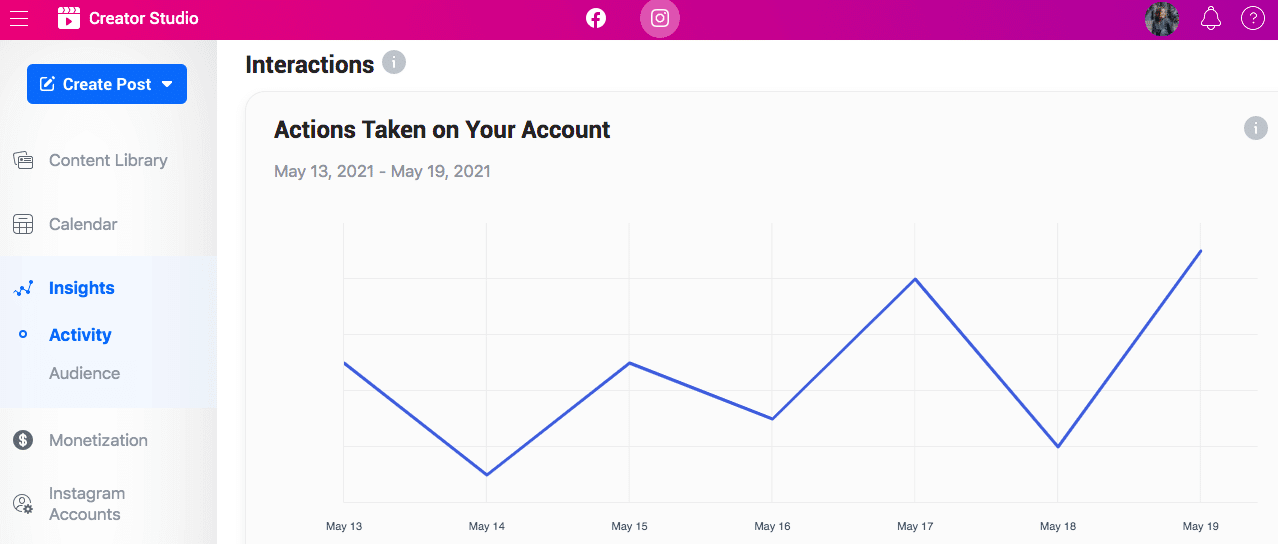The image size is (1278, 544).
Task: Switch to the Facebook platform icon
Action: click(596, 18)
